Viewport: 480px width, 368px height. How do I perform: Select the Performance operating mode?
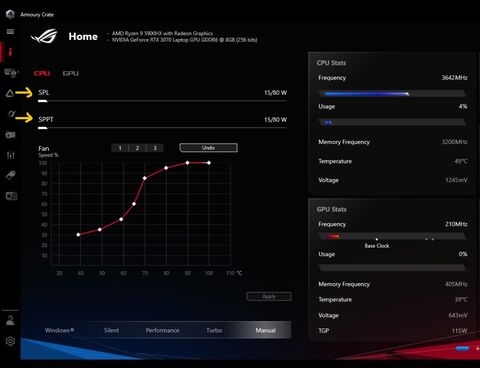tap(162, 330)
